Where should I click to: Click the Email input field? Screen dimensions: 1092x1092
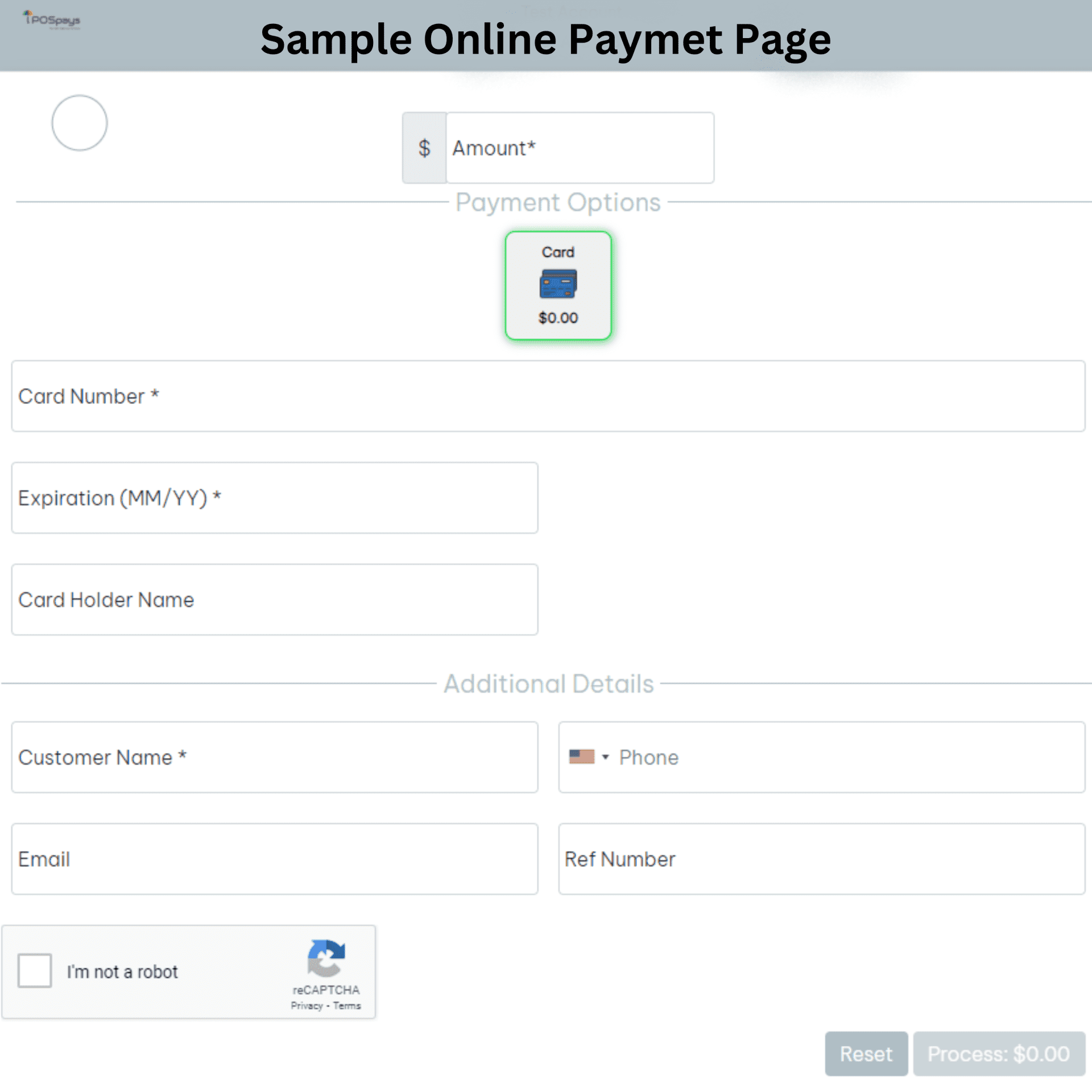click(x=275, y=859)
